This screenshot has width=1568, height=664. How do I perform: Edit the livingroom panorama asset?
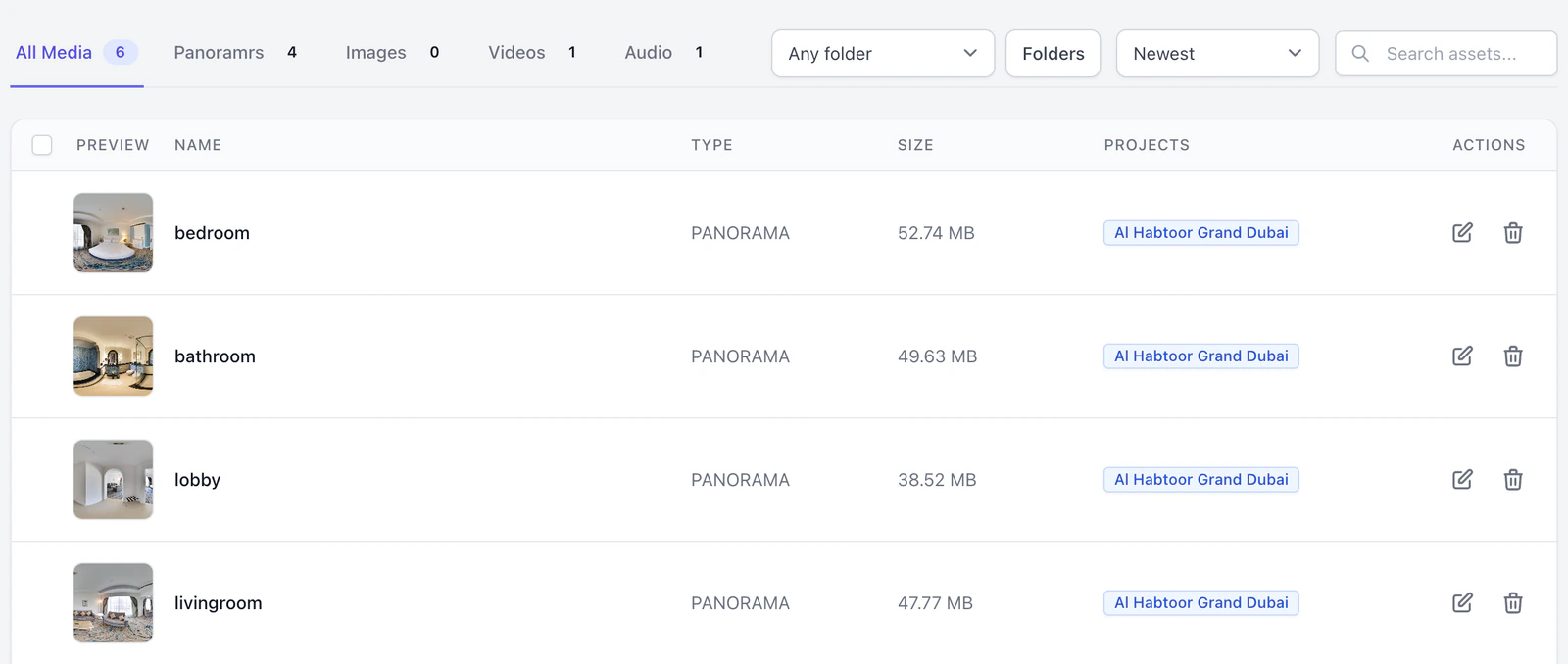(1462, 602)
